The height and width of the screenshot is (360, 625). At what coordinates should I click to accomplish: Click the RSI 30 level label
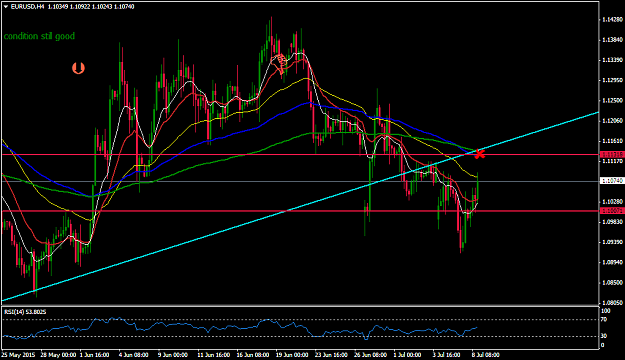pos(604,336)
